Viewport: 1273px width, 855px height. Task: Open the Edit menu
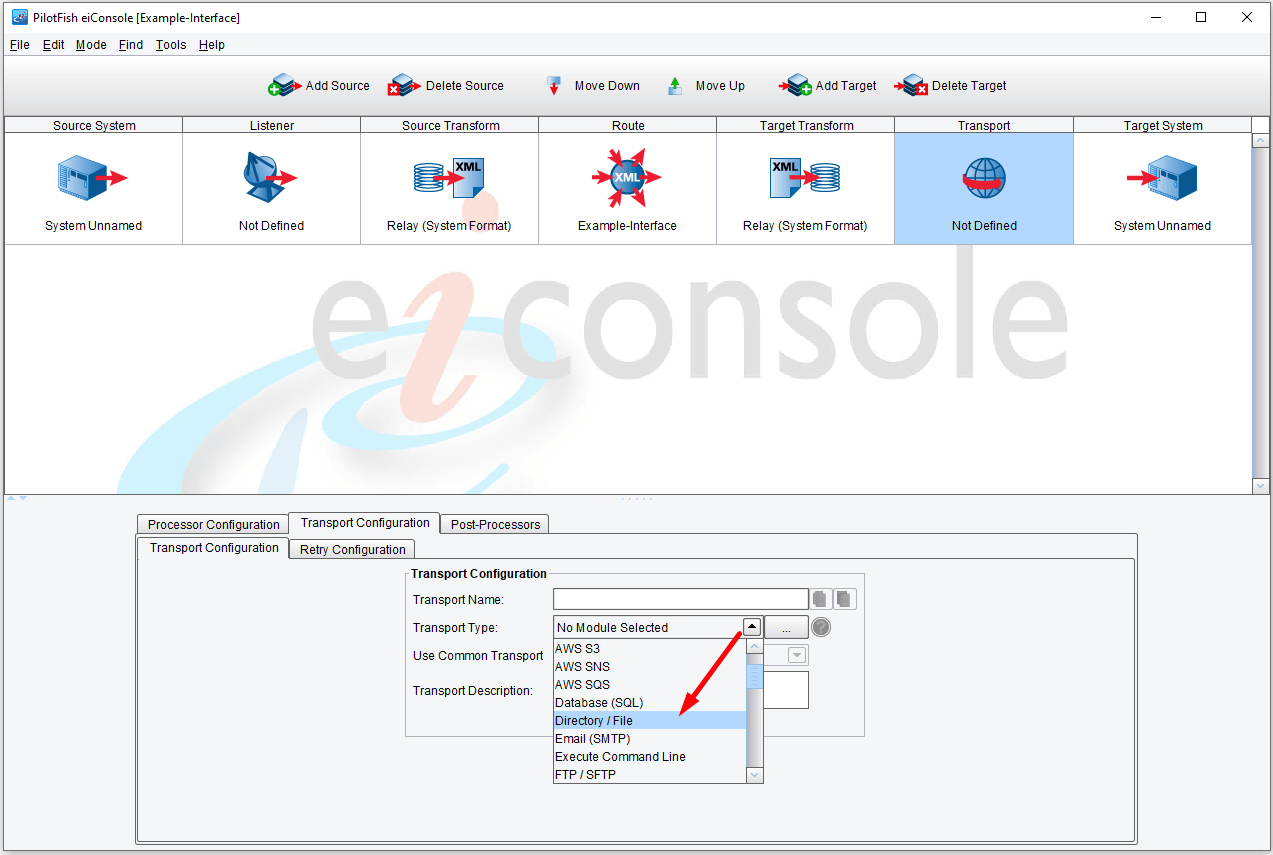(54, 45)
